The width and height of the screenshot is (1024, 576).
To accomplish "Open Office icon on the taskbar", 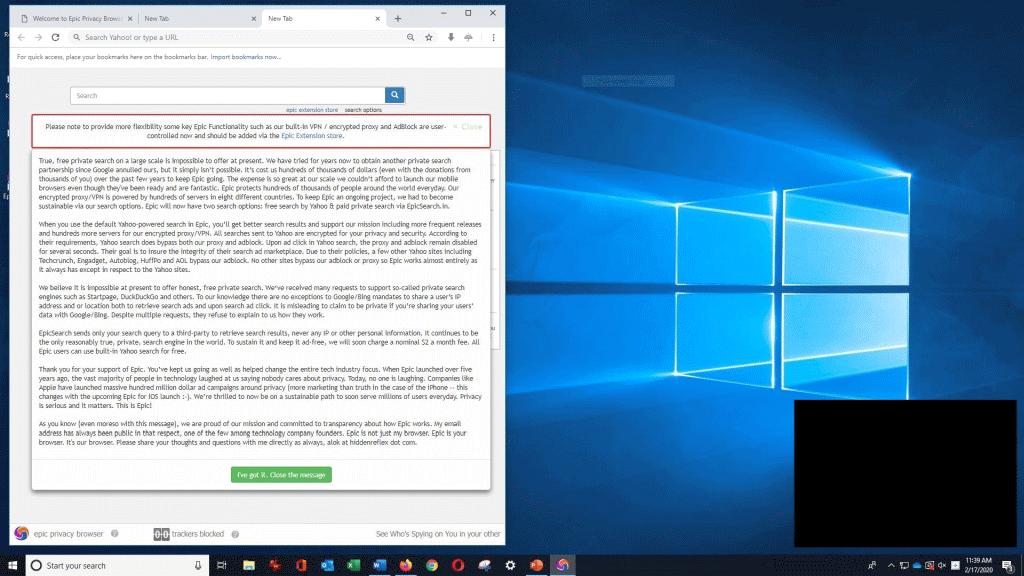I will click(x=301, y=566).
